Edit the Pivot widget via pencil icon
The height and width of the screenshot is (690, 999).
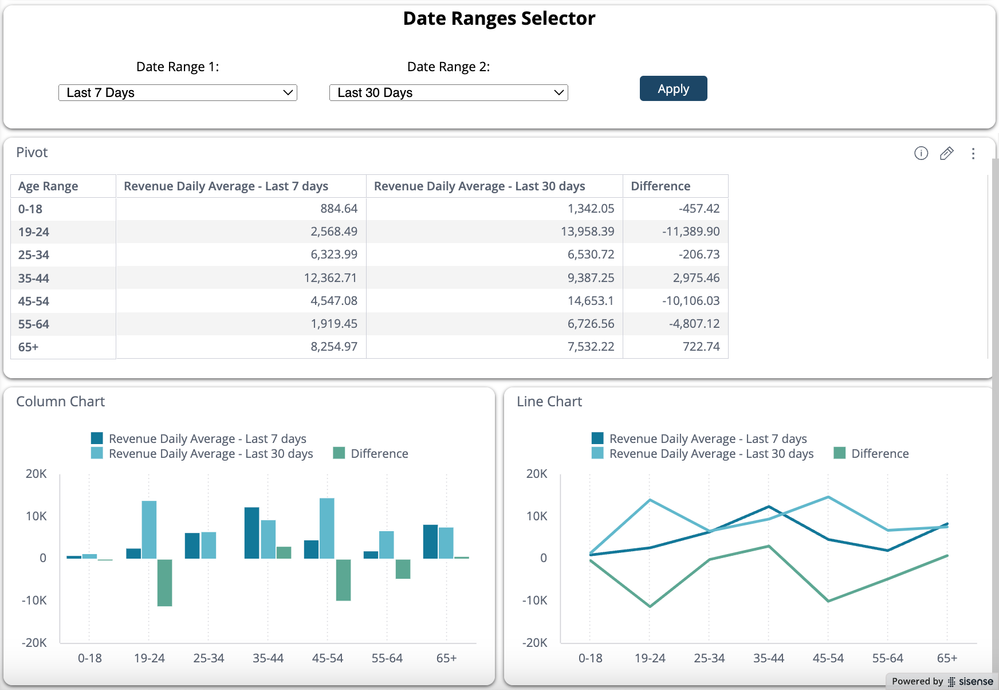pos(947,153)
